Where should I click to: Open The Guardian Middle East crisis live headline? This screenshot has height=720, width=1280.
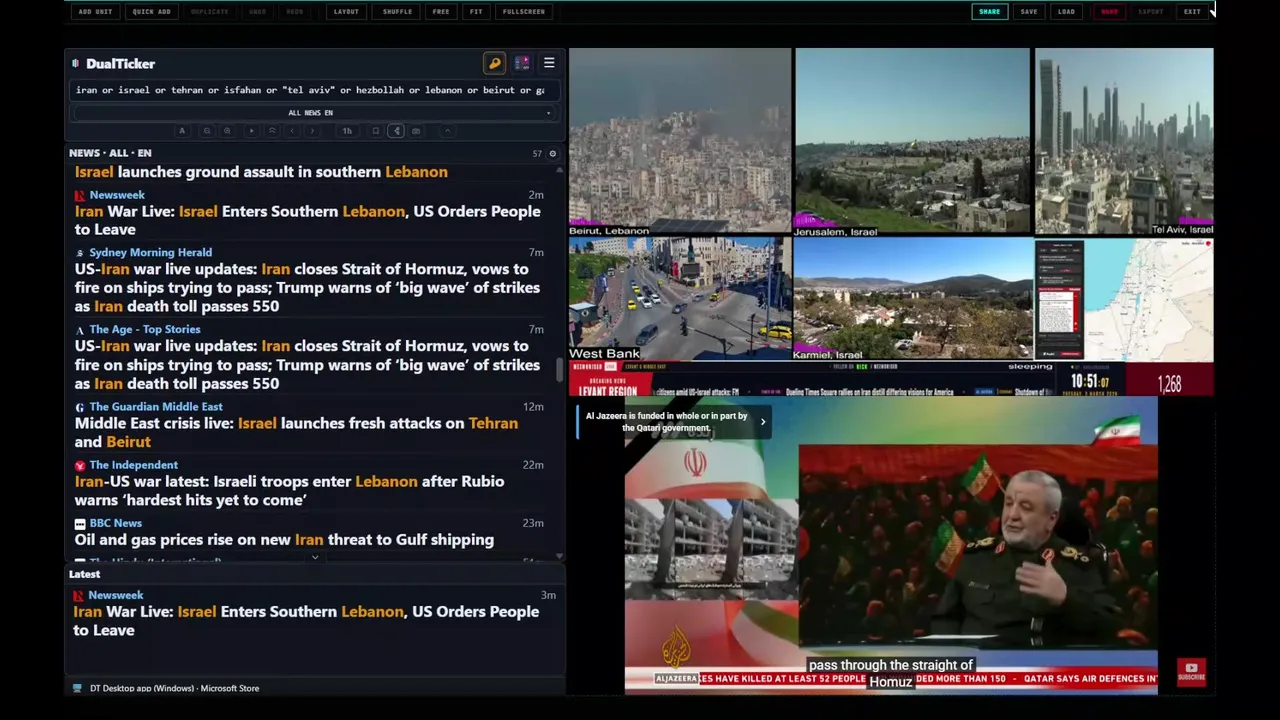click(296, 432)
